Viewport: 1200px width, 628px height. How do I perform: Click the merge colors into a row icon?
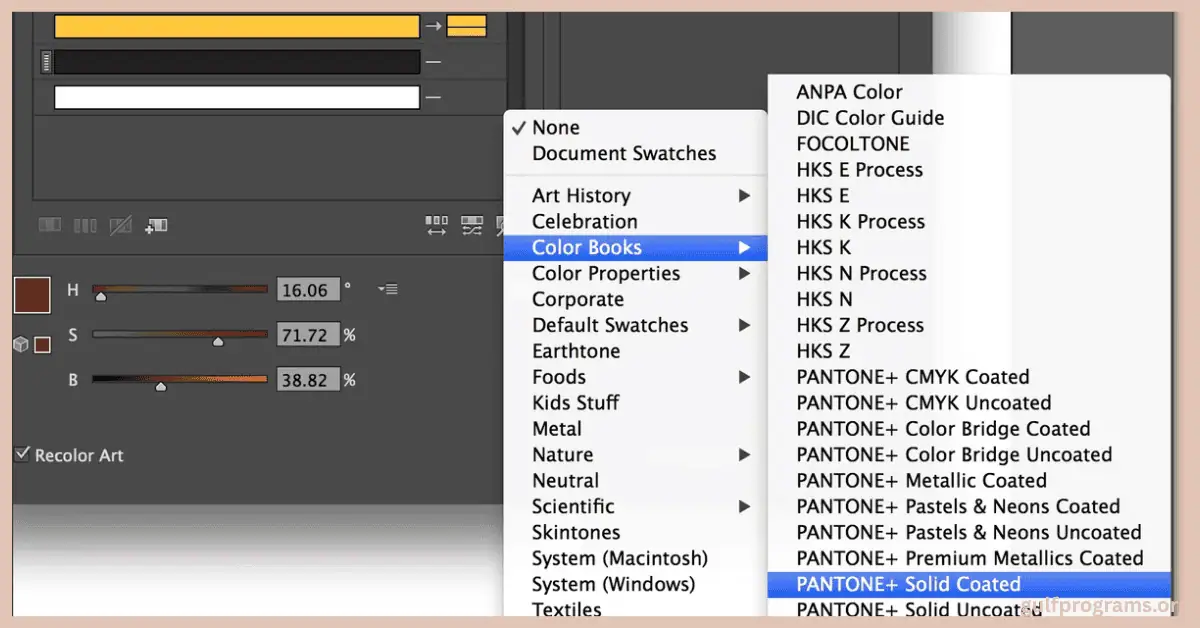pos(50,224)
